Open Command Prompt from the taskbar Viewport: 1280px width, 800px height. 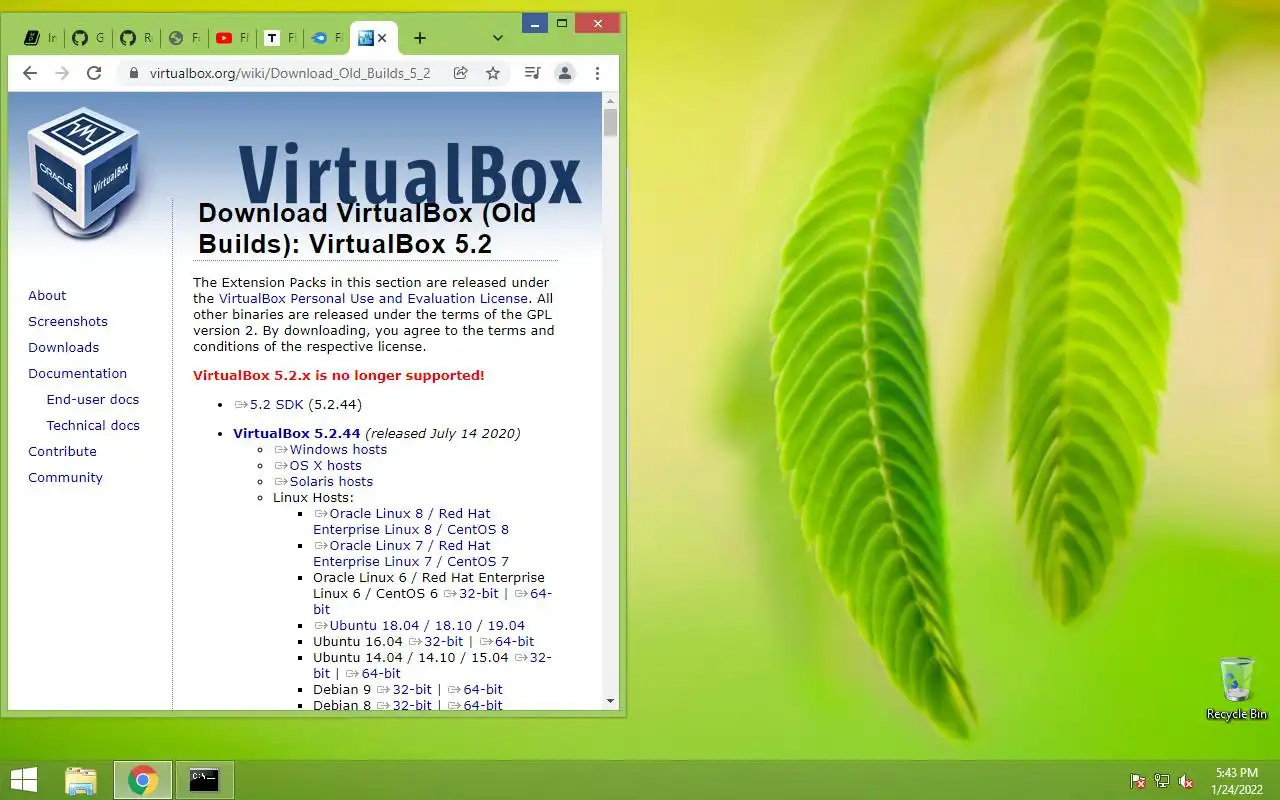205,780
